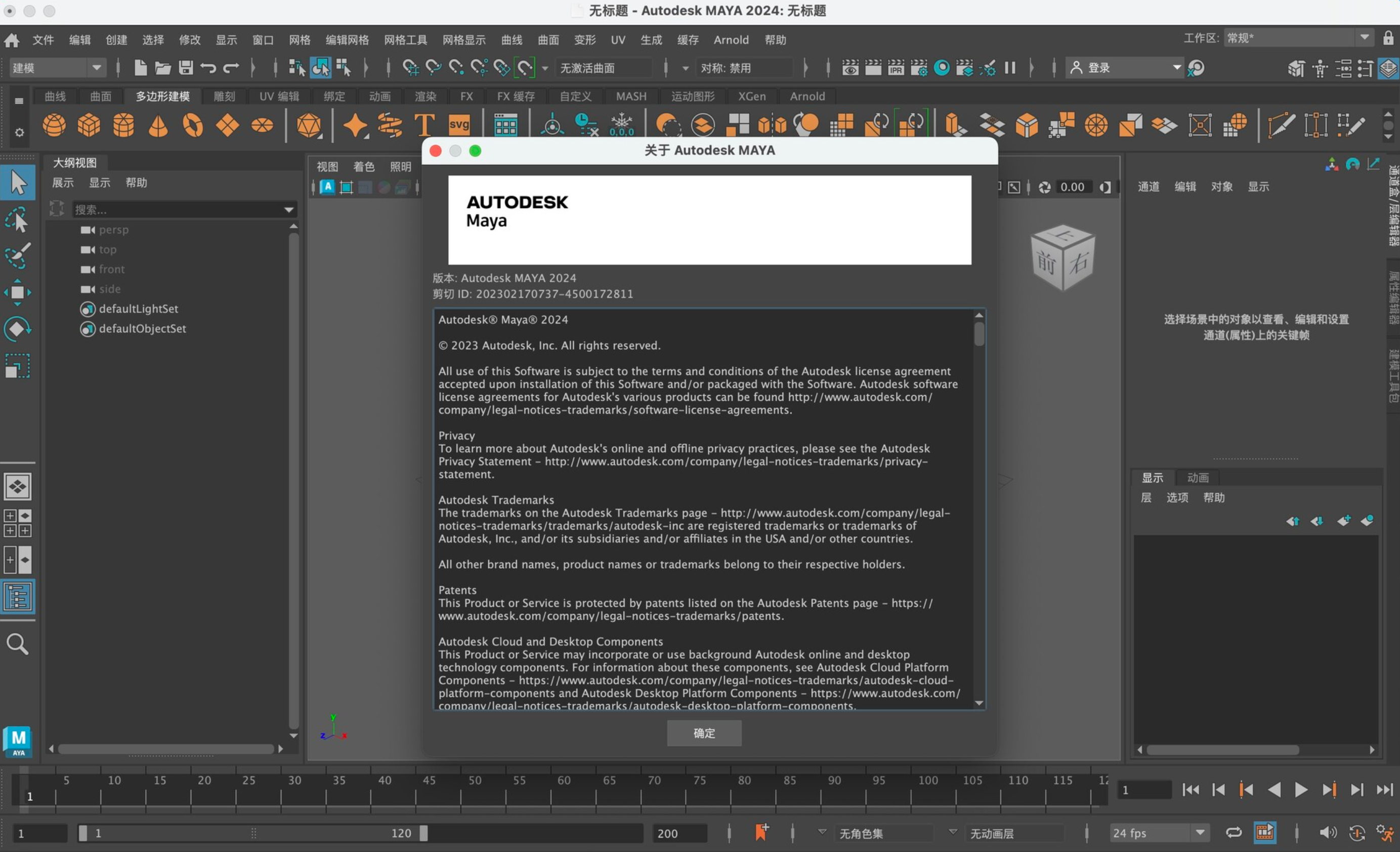Create a polygon plane from the shelf
The image size is (1400, 852).
pos(227,125)
